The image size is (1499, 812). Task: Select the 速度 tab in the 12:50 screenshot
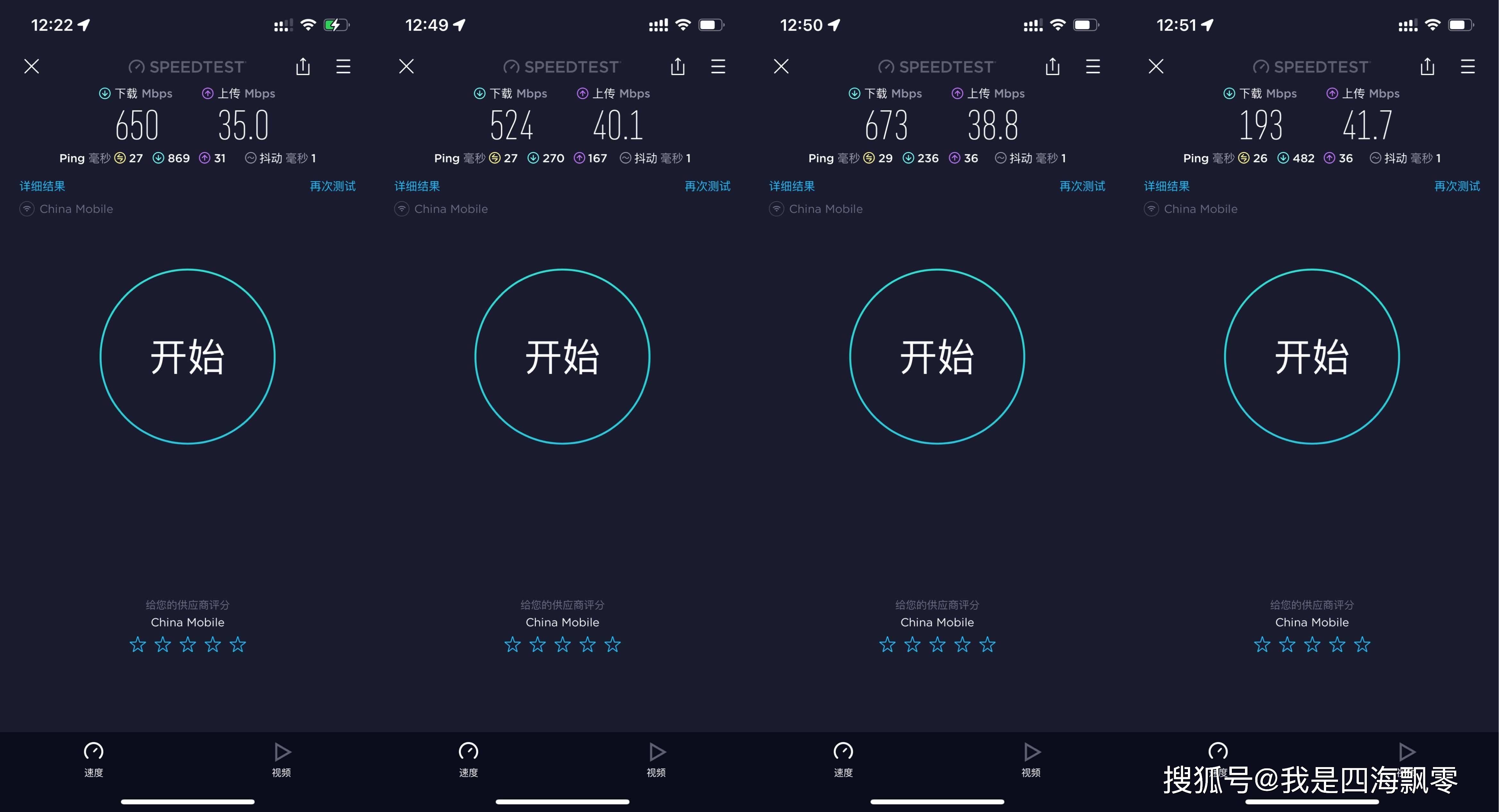pos(843,760)
